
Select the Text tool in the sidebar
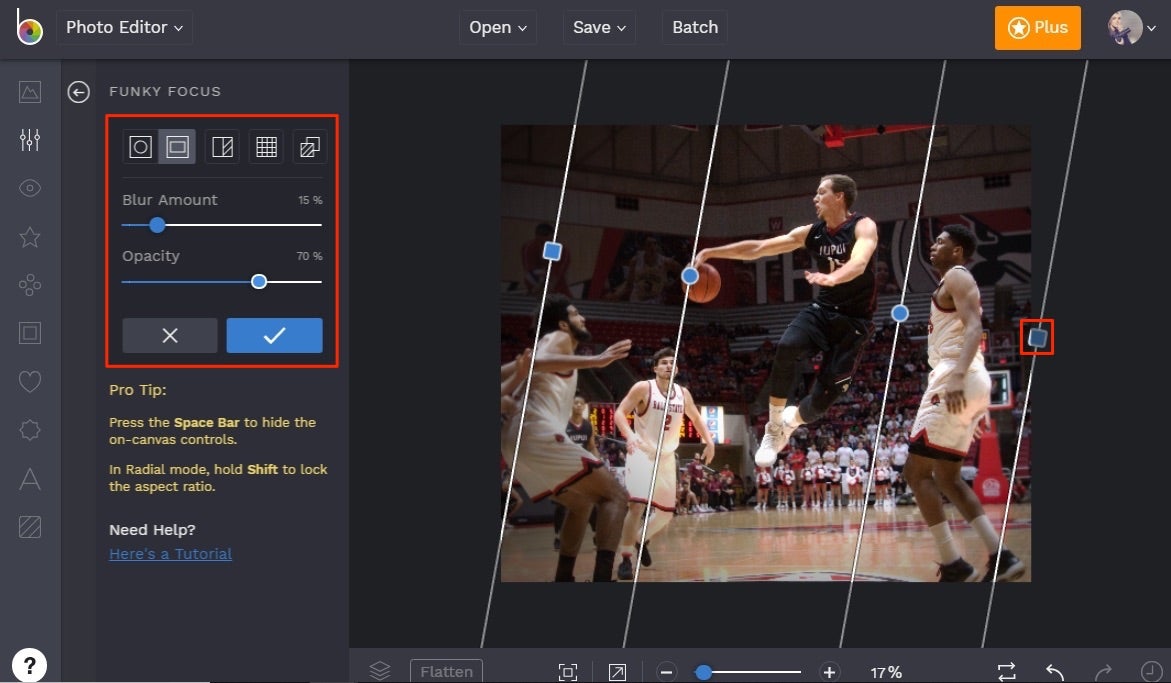(30, 479)
